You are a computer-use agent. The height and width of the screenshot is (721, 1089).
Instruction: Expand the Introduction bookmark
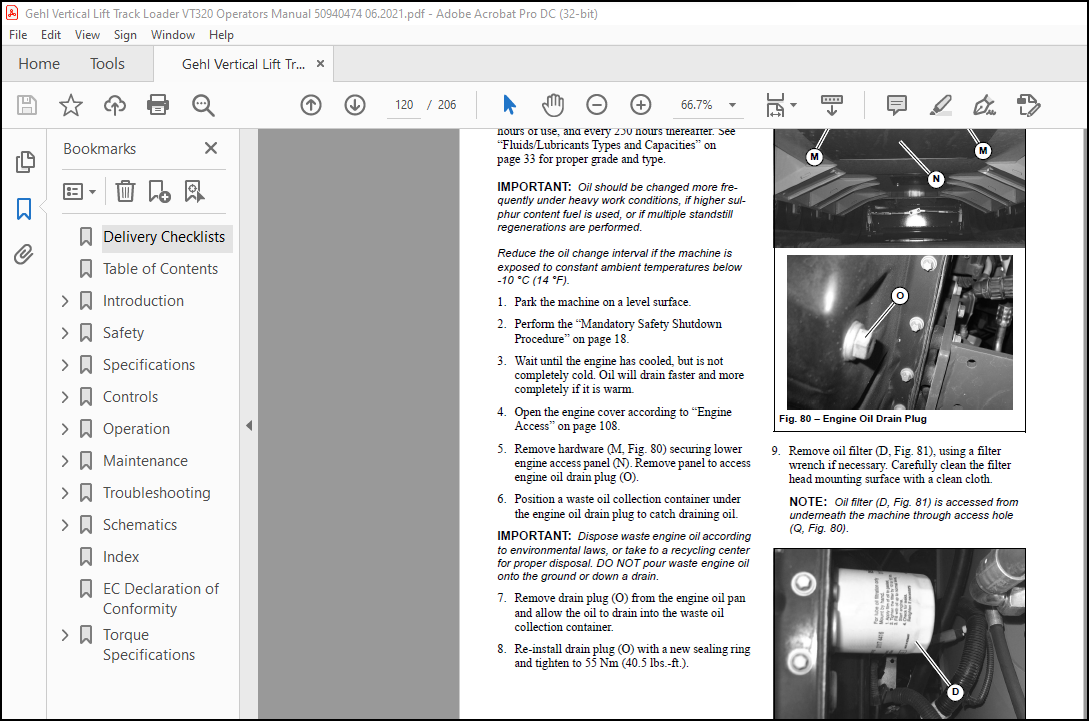65,301
